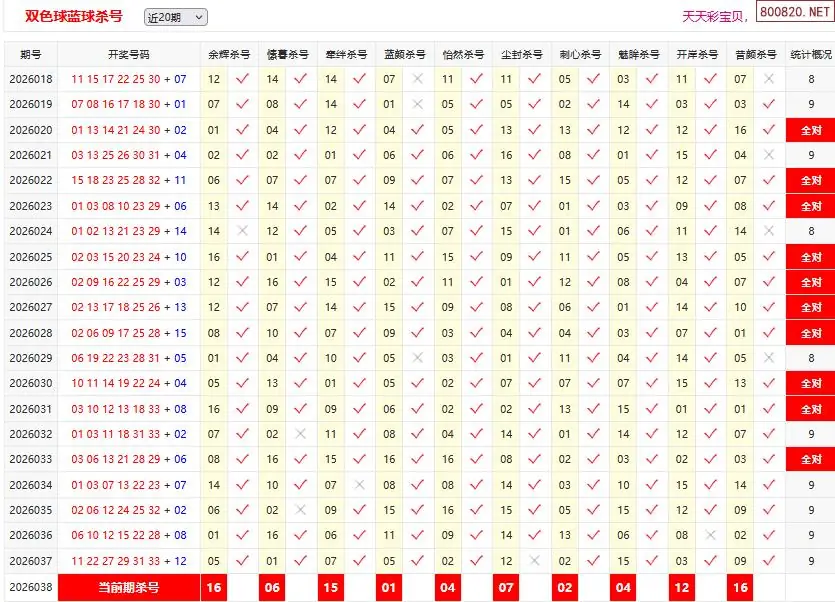The image size is (835, 602).
Task: Select period 2026038 in the last row
Action: tap(30, 588)
